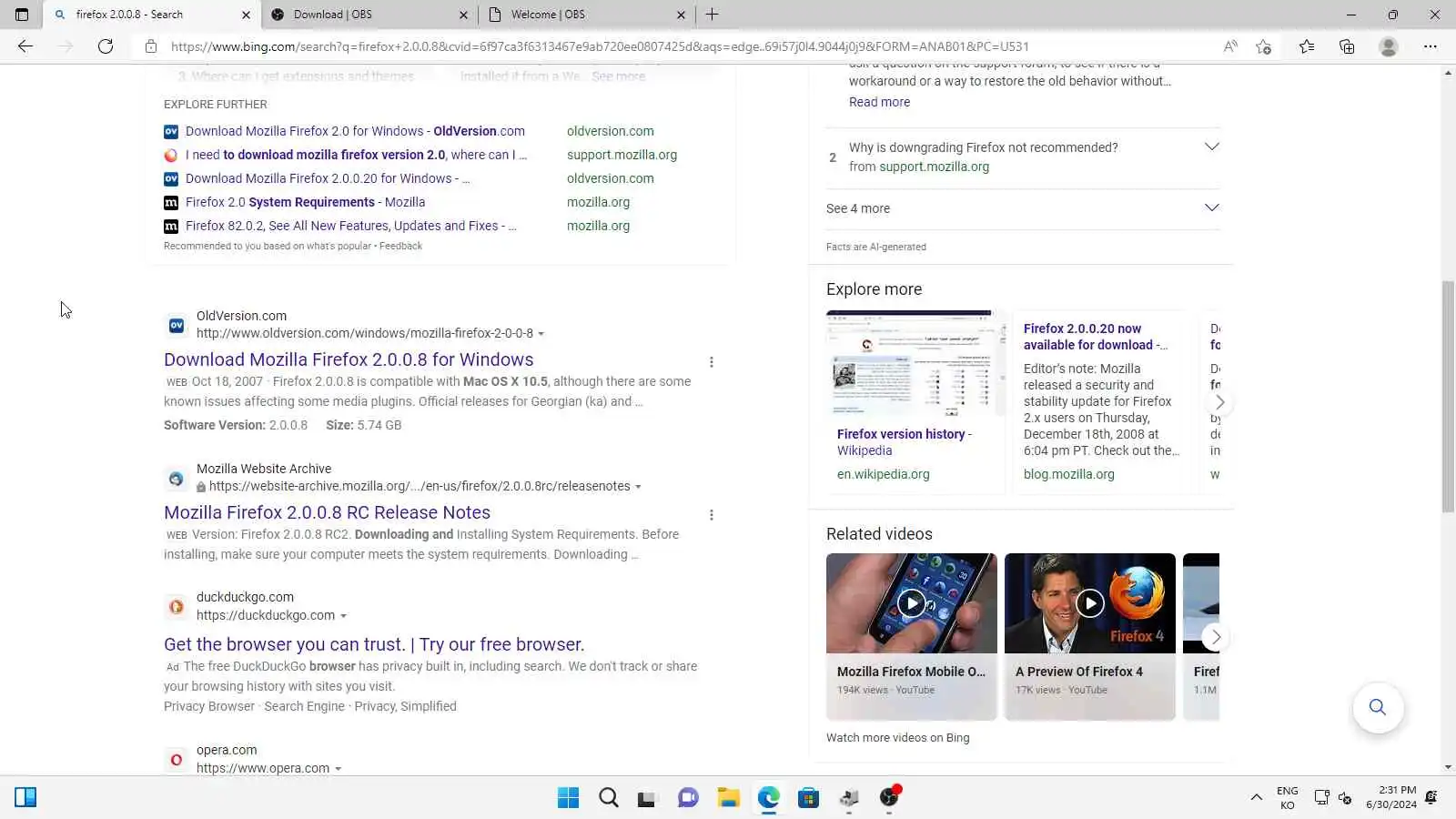Open Firefox 2.0 System Requirements link
Image resolution: width=1456 pixels, height=819 pixels.
tap(305, 202)
